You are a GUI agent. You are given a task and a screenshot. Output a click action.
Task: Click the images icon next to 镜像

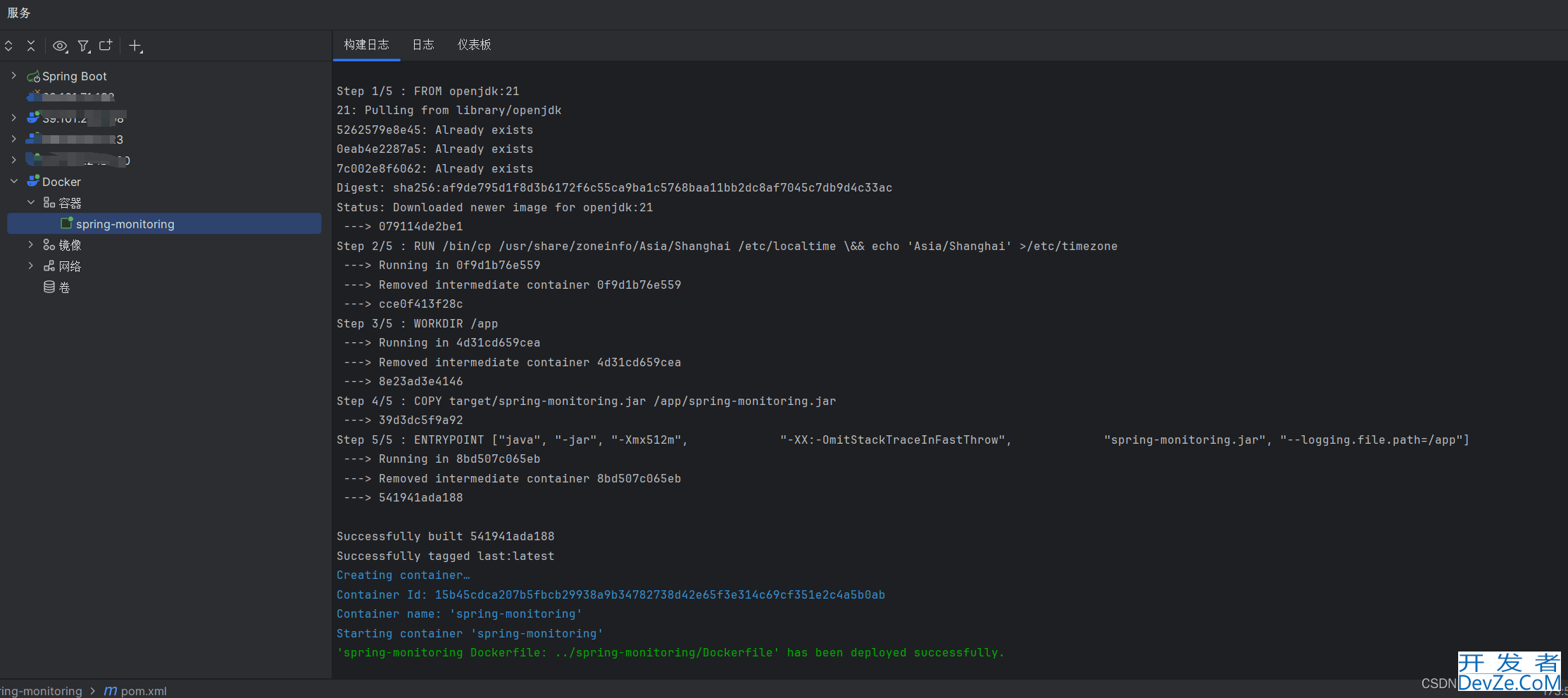click(x=49, y=244)
